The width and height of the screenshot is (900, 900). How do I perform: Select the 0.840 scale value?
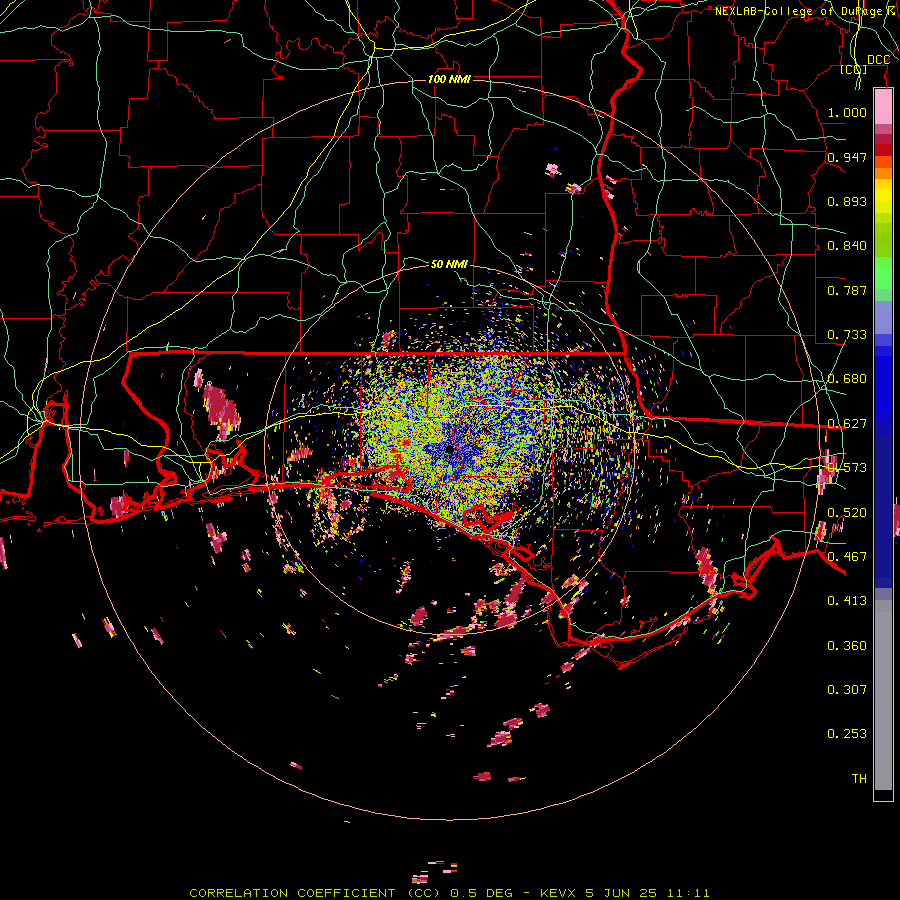tap(847, 246)
